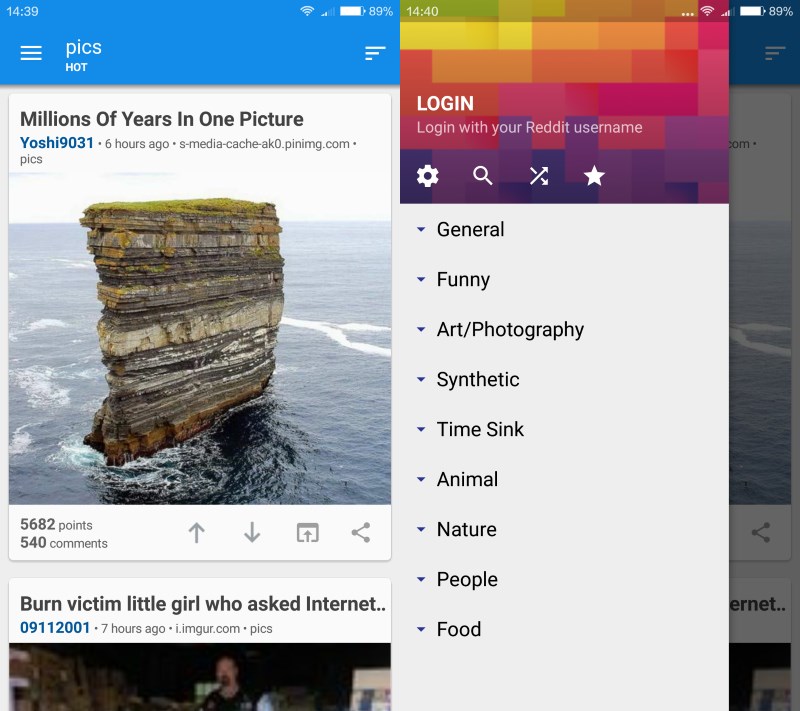Tap s-media-cache-ak0.pinimg.com source text
The image size is (800, 711).
[264, 144]
